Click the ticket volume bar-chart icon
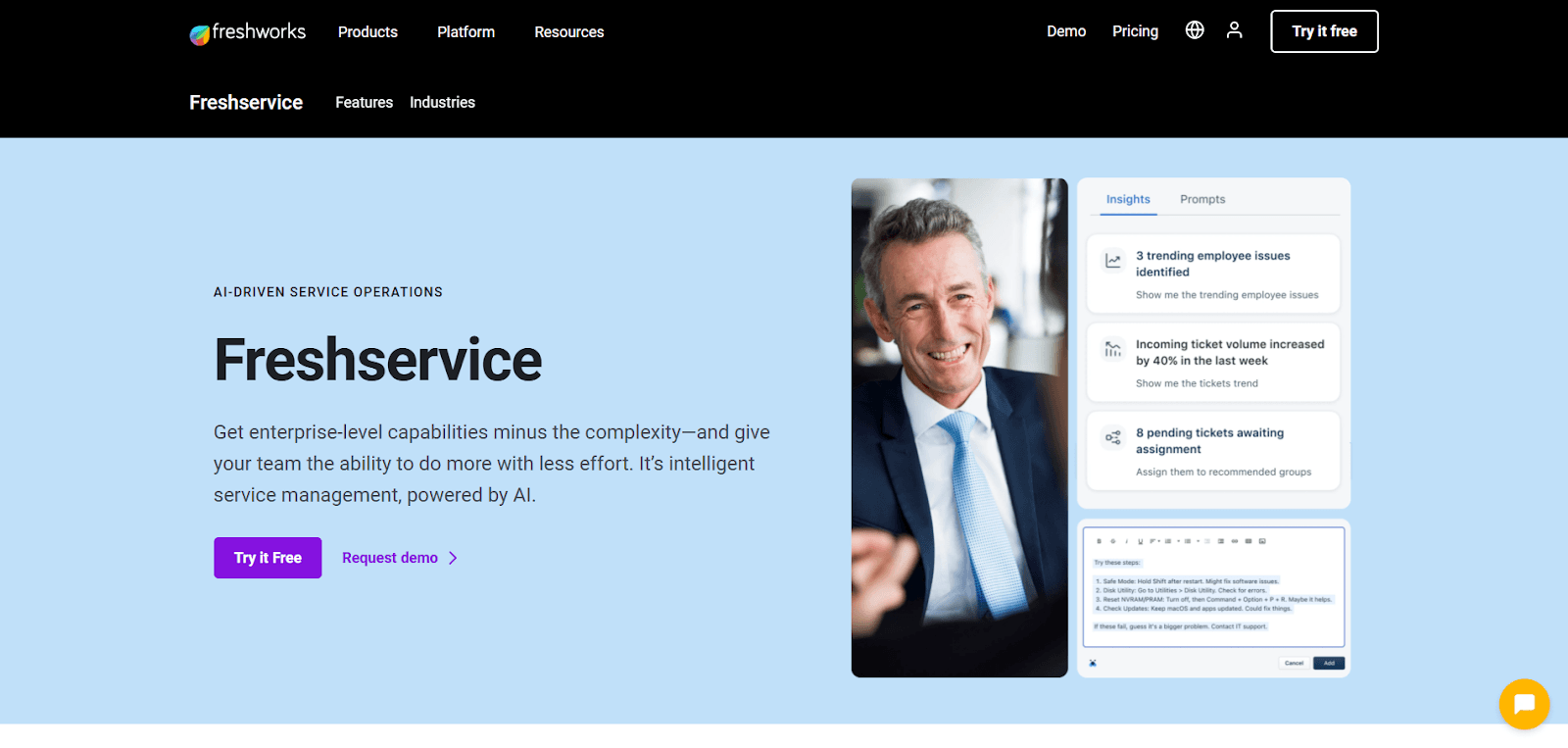 [1113, 349]
